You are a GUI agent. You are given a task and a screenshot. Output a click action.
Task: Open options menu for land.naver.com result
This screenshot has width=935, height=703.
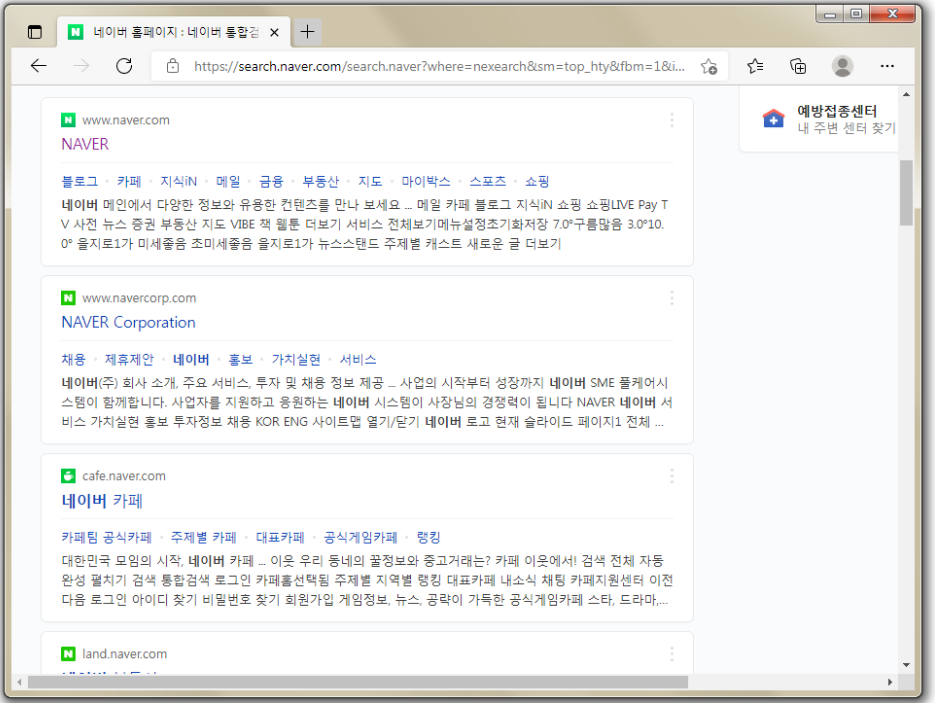click(x=672, y=654)
